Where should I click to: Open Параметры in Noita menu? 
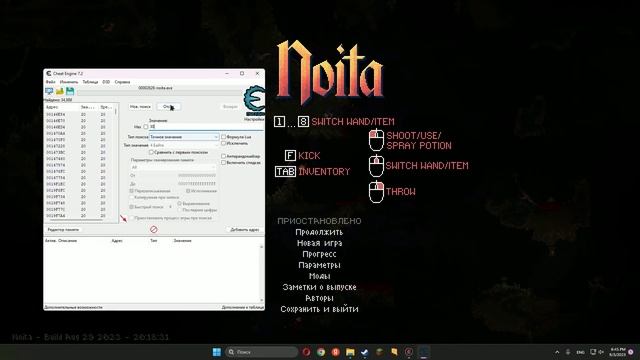pos(319,265)
